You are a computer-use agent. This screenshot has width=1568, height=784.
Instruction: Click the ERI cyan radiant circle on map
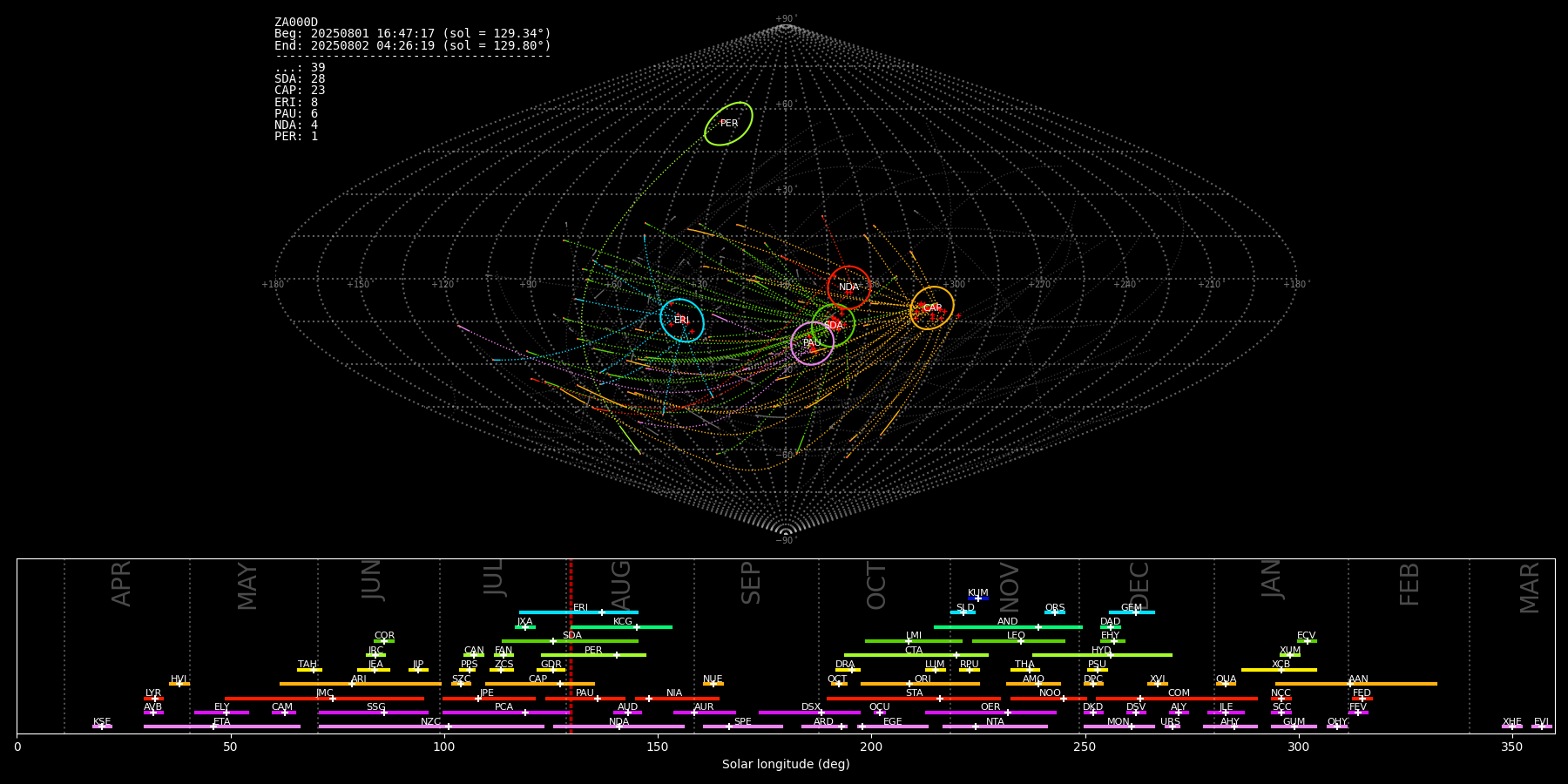click(x=682, y=320)
